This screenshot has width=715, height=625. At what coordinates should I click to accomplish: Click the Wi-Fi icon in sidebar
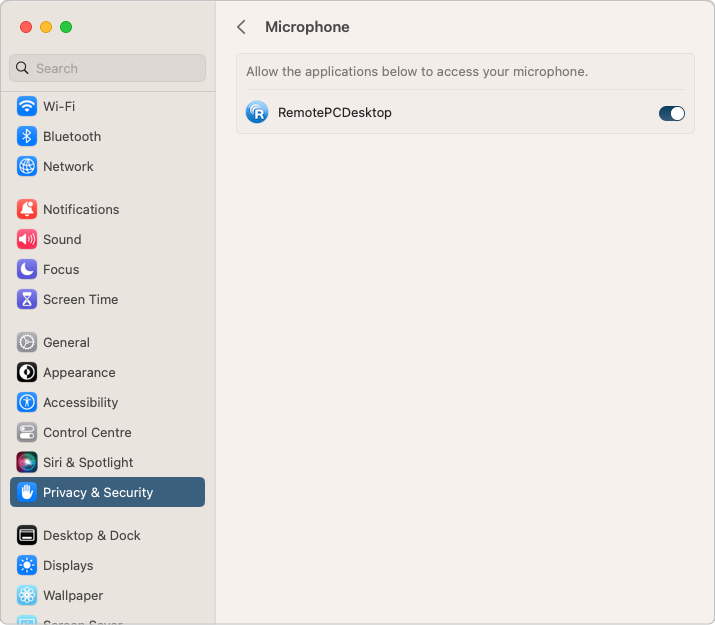[27, 106]
